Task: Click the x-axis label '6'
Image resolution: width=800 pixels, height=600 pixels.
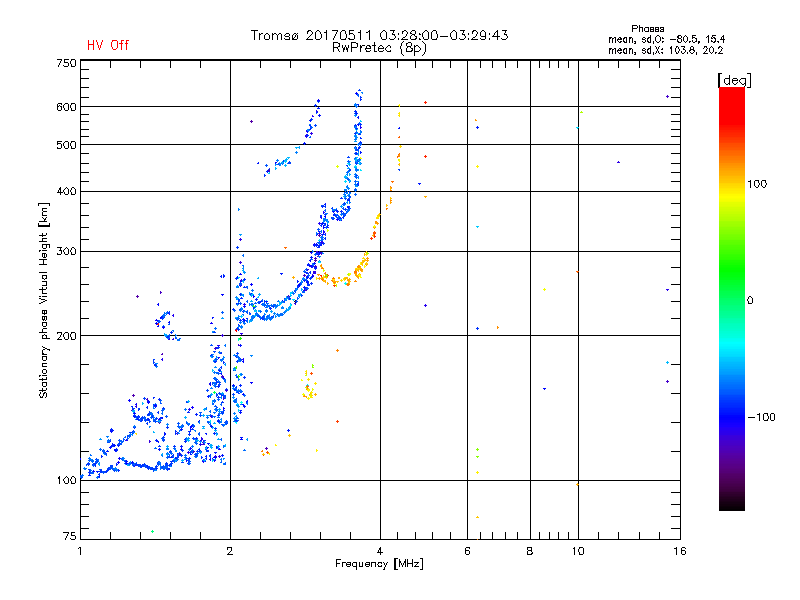Action: click(x=467, y=551)
